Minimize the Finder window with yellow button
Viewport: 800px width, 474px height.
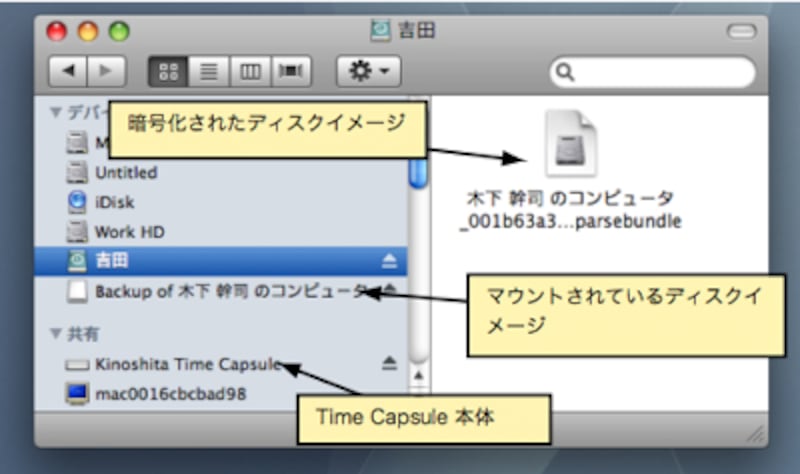click(x=88, y=31)
